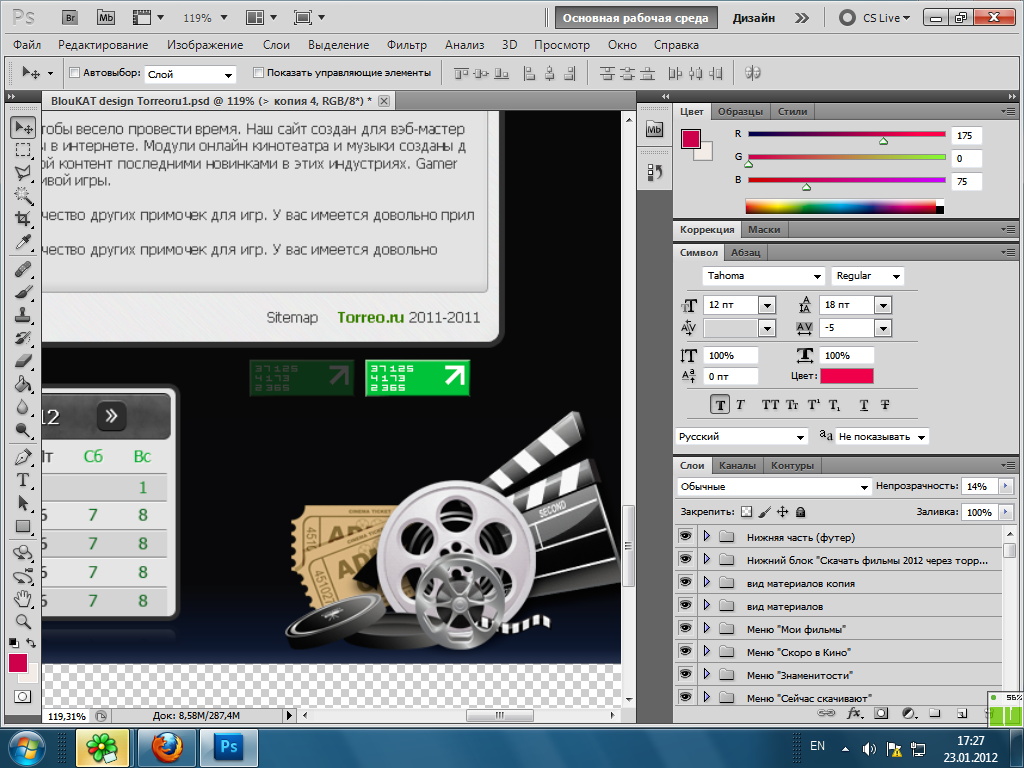Toggle Underline text style
This screenshot has width=1024, height=768.
point(863,405)
